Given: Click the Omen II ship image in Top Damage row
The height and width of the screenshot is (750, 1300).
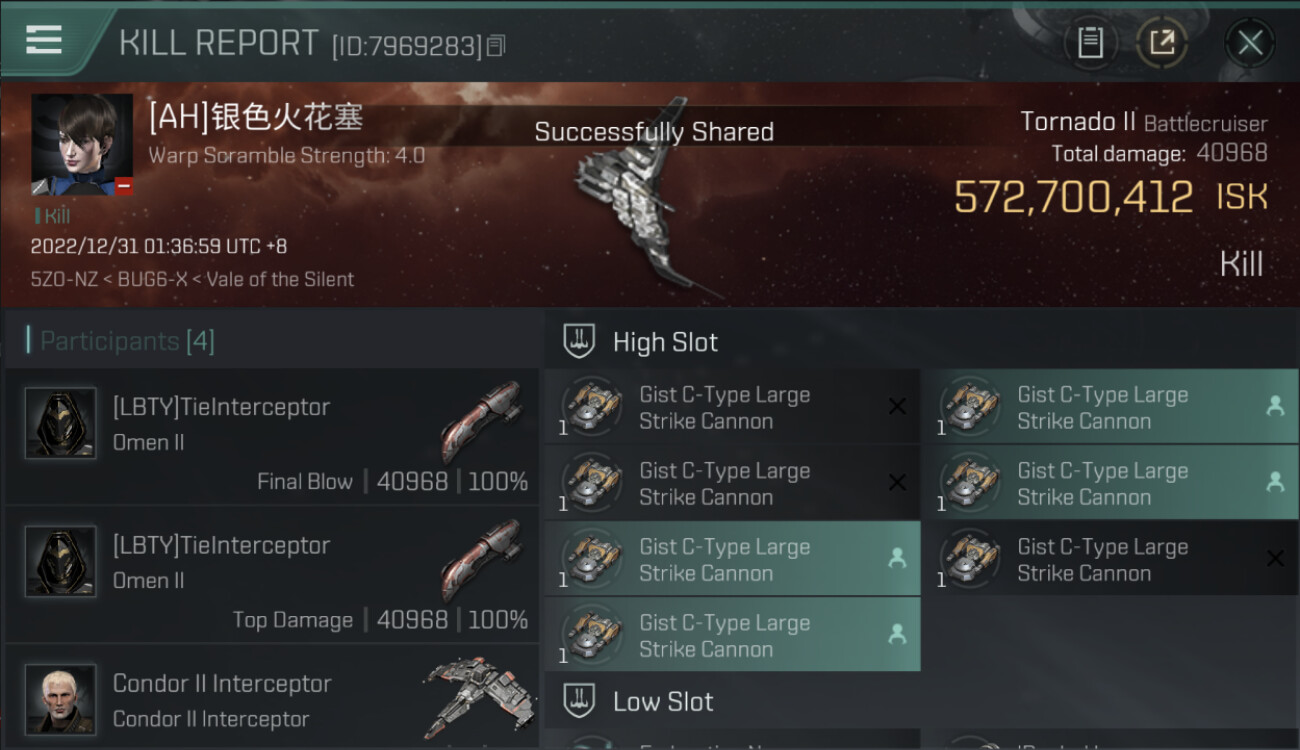Looking at the screenshot, I should [483, 559].
